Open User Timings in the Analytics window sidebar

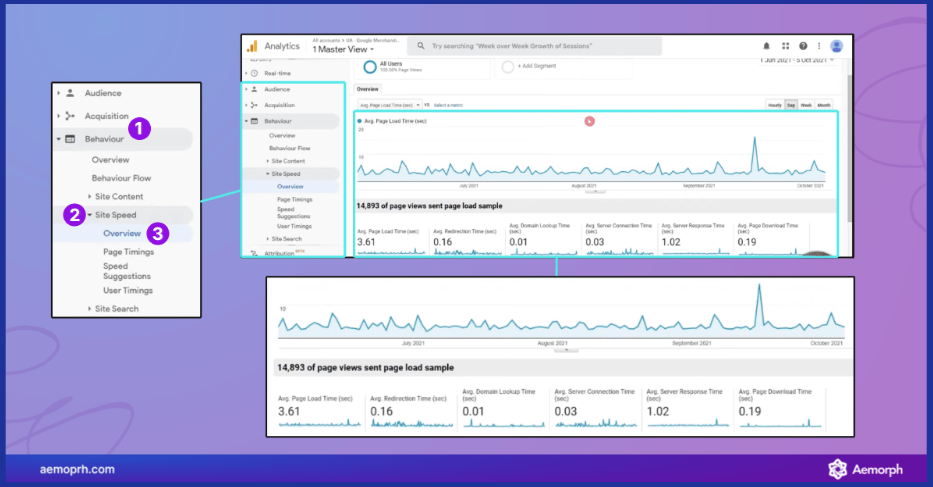(x=295, y=226)
